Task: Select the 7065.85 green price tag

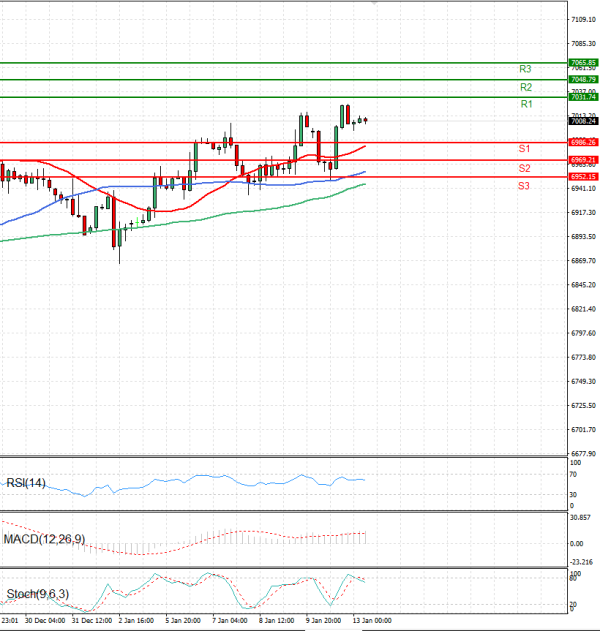Action: [583, 62]
